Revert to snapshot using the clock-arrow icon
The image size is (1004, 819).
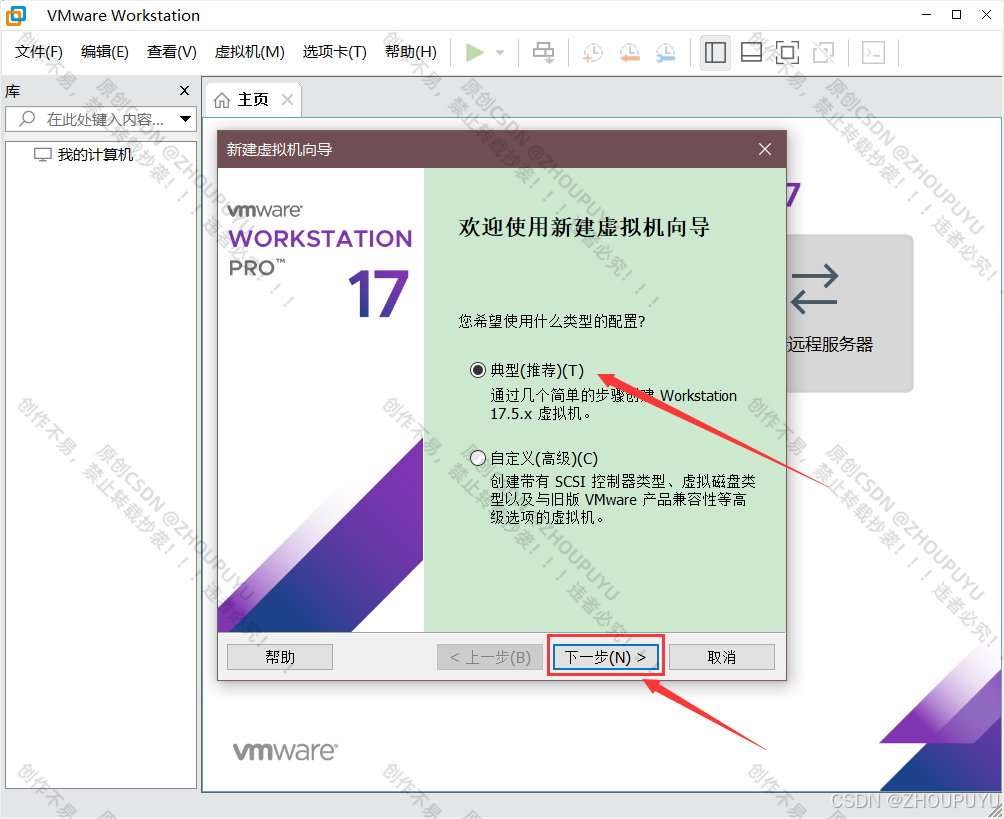[629, 53]
